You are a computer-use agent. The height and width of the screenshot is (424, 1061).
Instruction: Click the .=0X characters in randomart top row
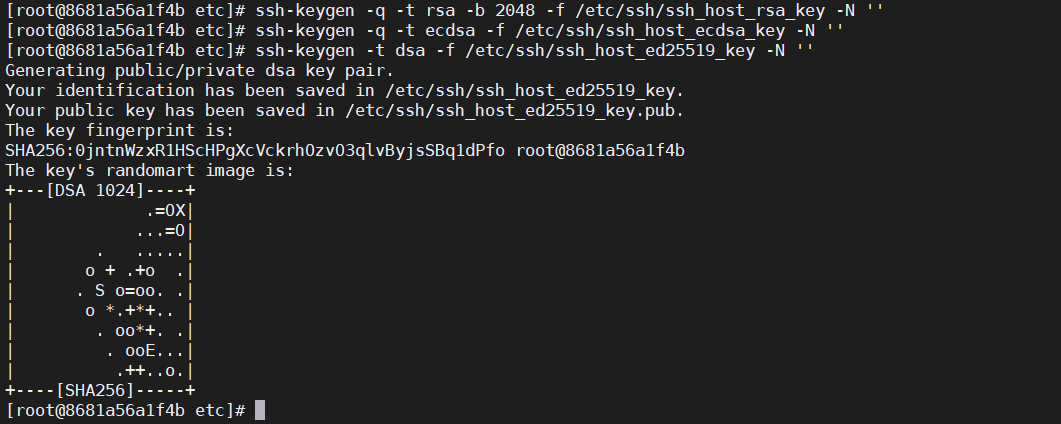coord(165,211)
